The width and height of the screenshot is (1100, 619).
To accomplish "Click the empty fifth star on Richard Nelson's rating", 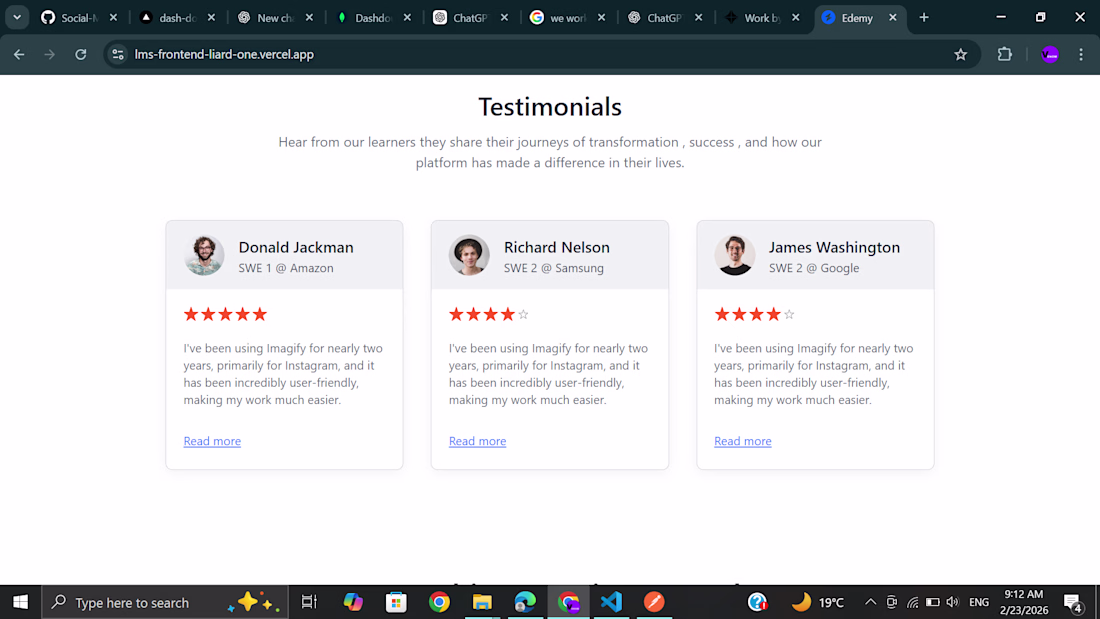I will (523, 314).
